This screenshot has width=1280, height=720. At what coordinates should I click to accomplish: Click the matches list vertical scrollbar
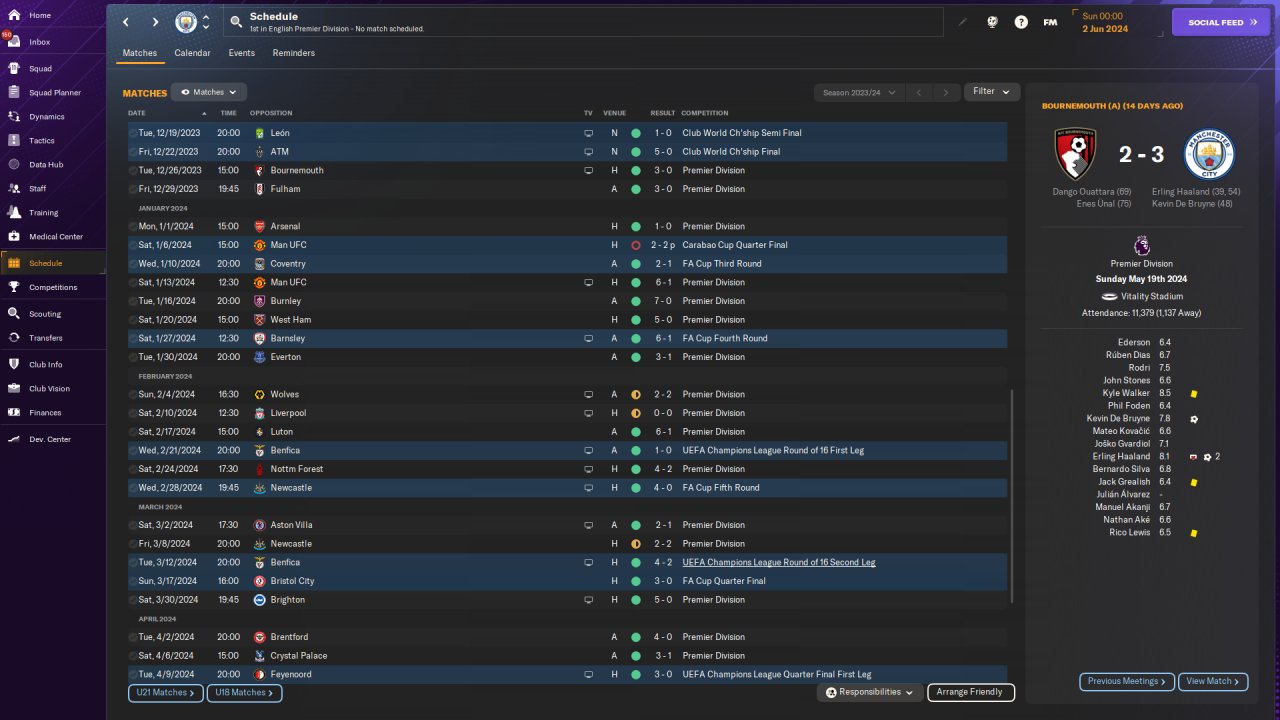[1013, 496]
